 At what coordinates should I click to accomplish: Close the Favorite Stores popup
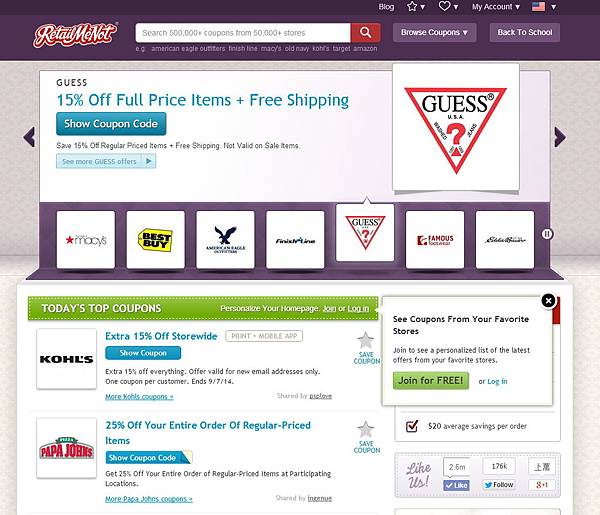[x=548, y=301]
